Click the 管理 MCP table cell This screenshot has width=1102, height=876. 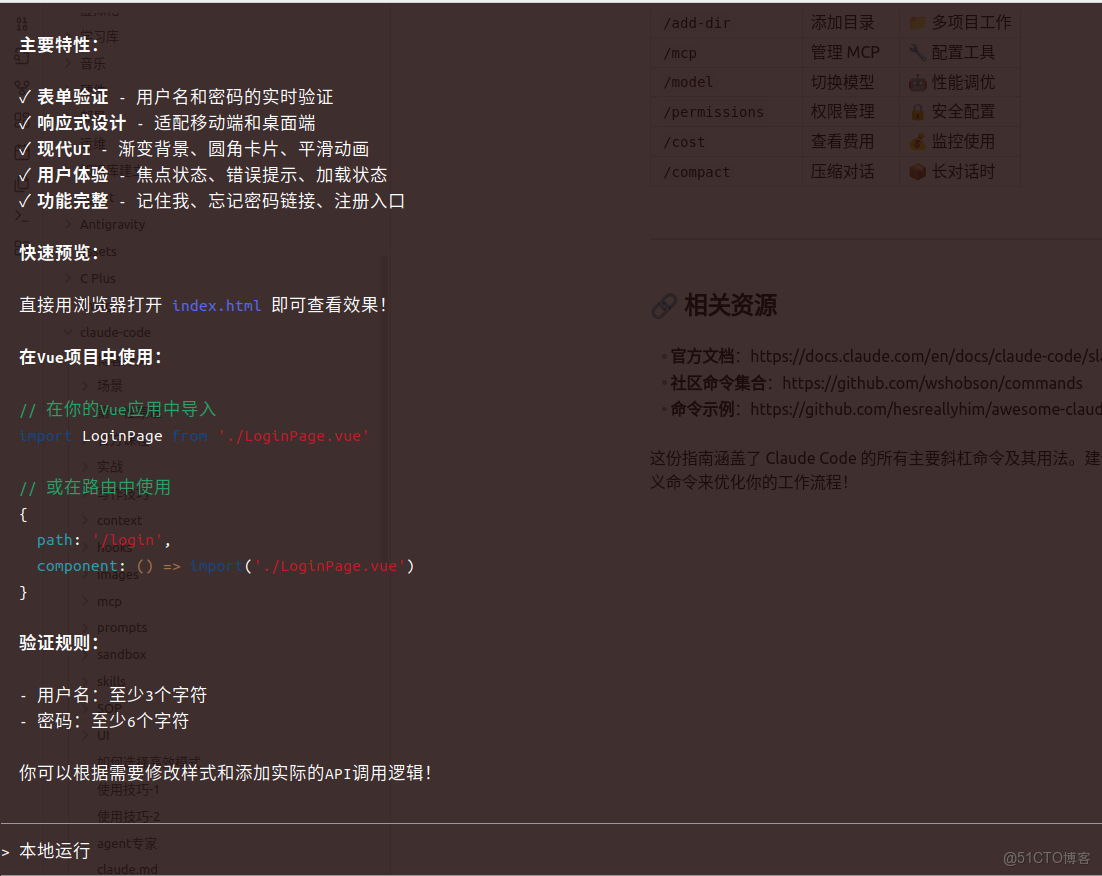click(850, 53)
